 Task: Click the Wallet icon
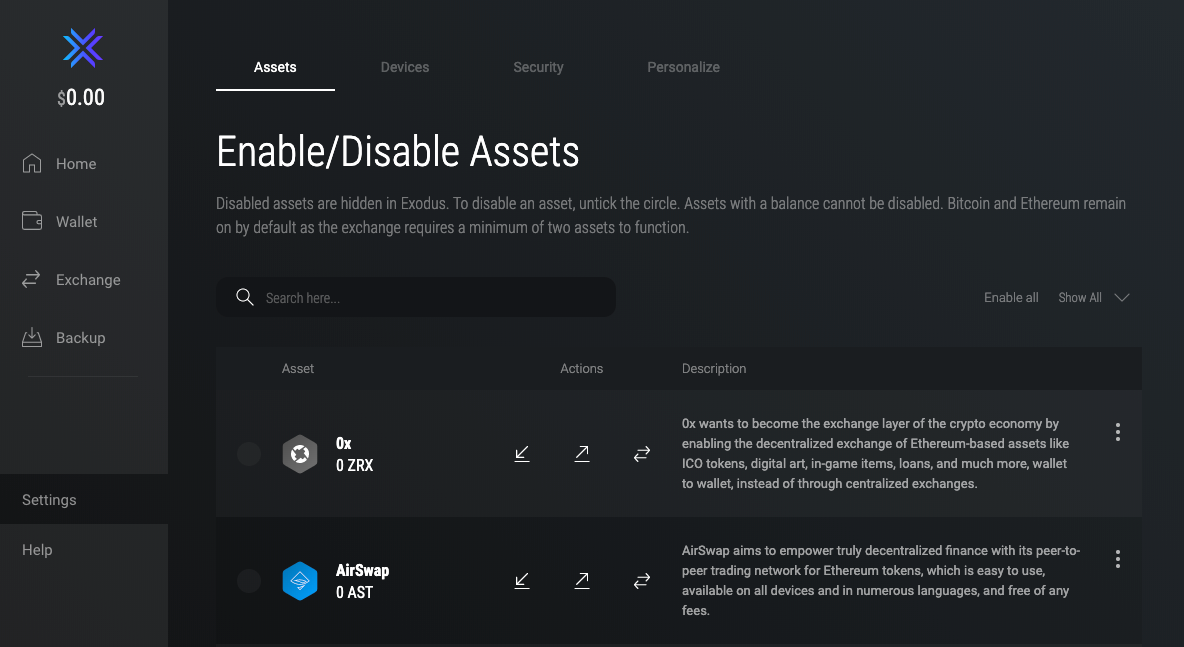point(32,220)
